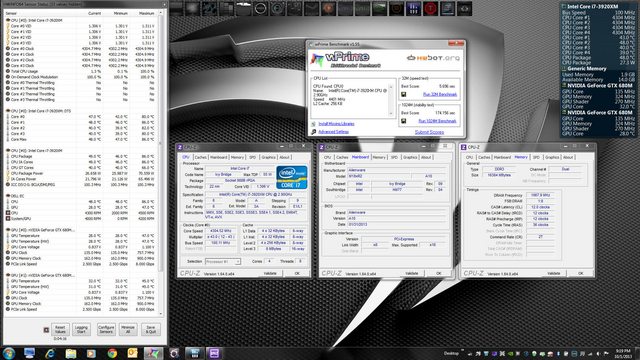Select CPU Package Power row in HWiNFO
640x360 pixels.
[x=81, y=173]
